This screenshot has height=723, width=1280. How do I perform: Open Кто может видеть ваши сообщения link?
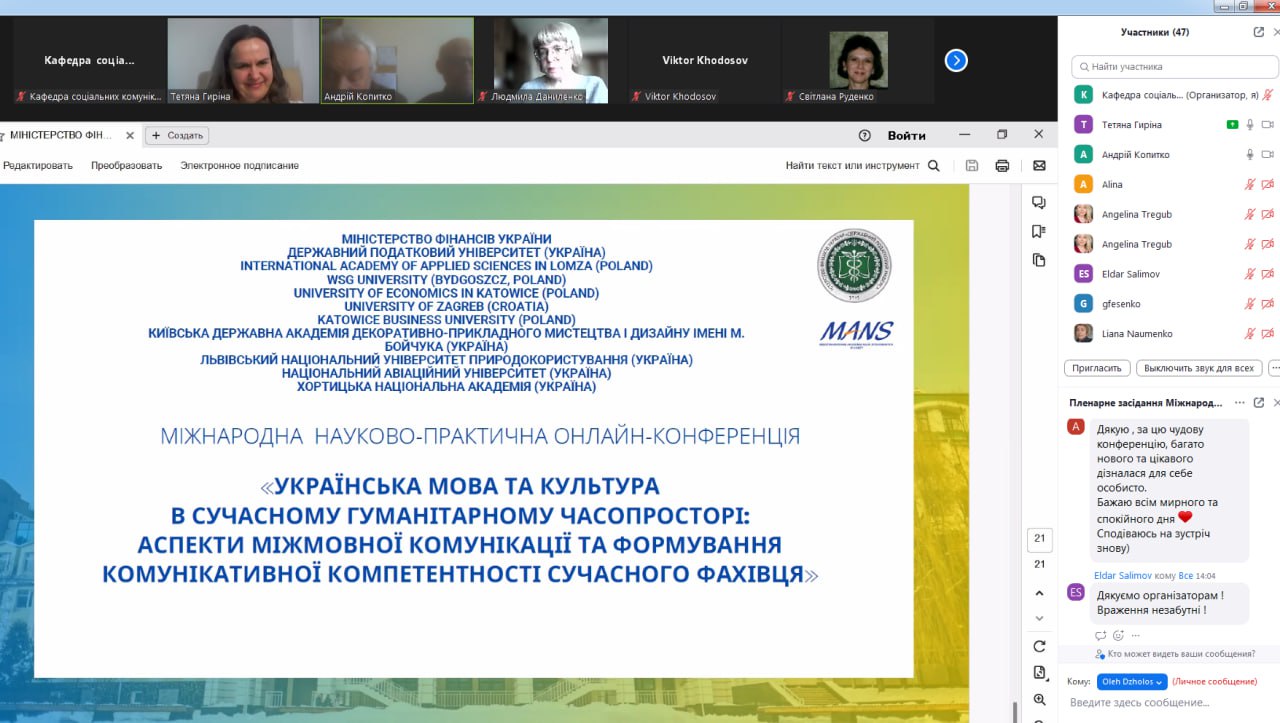click(1181, 654)
